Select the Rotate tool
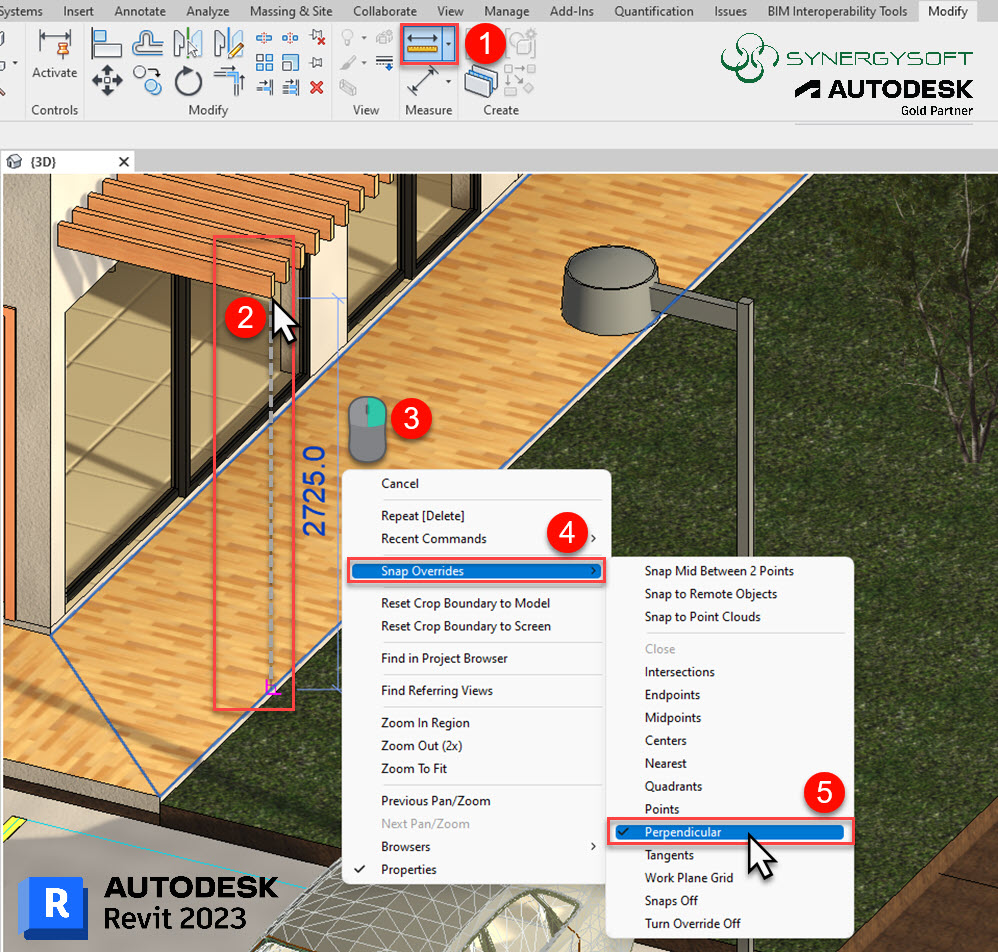Viewport: 998px width, 952px height. click(188, 81)
